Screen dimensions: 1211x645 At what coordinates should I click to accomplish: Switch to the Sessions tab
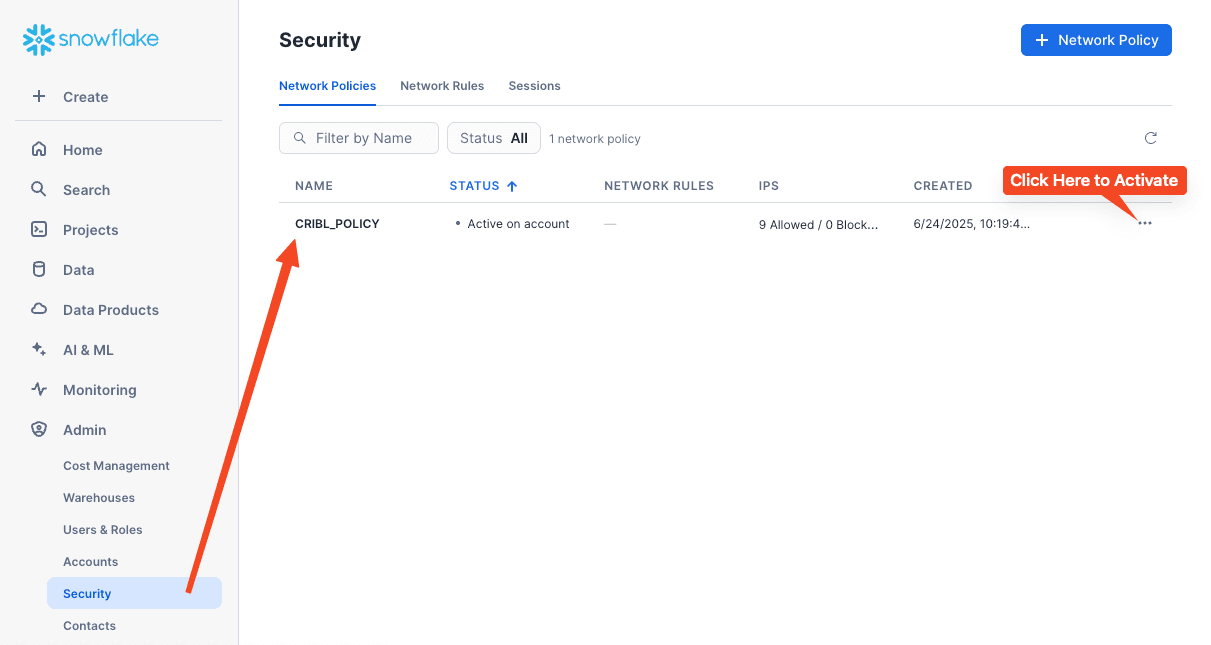coord(534,86)
